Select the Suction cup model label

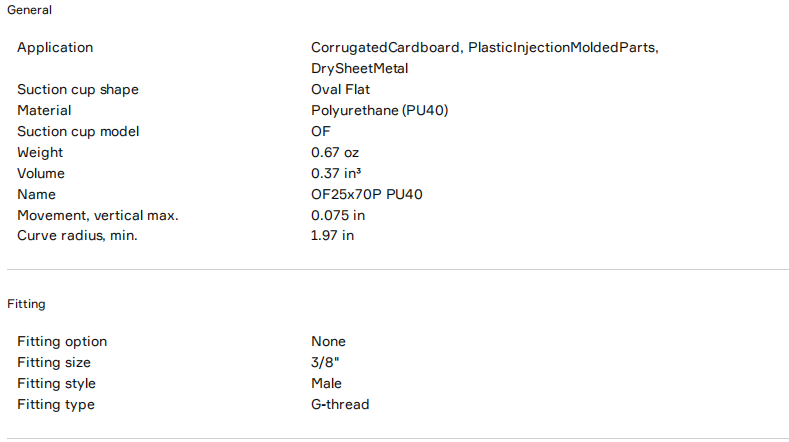pyautogui.click(x=78, y=132)
